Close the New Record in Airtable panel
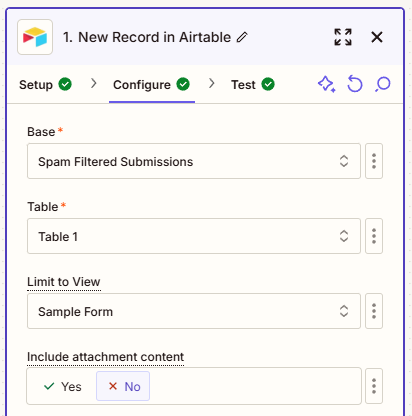The width and height of the screenshot is (412, 416). 377,37
